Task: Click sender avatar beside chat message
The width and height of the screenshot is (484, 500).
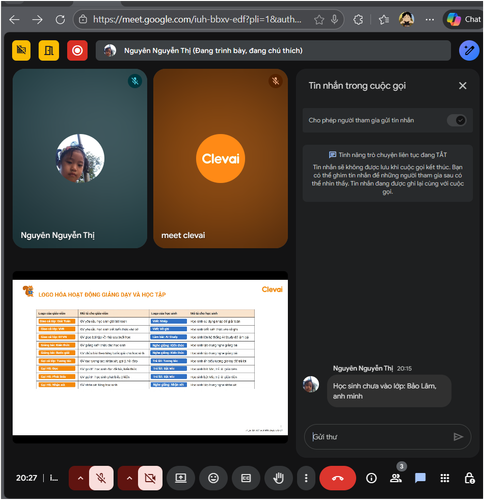Action: (x=311, y=384)
